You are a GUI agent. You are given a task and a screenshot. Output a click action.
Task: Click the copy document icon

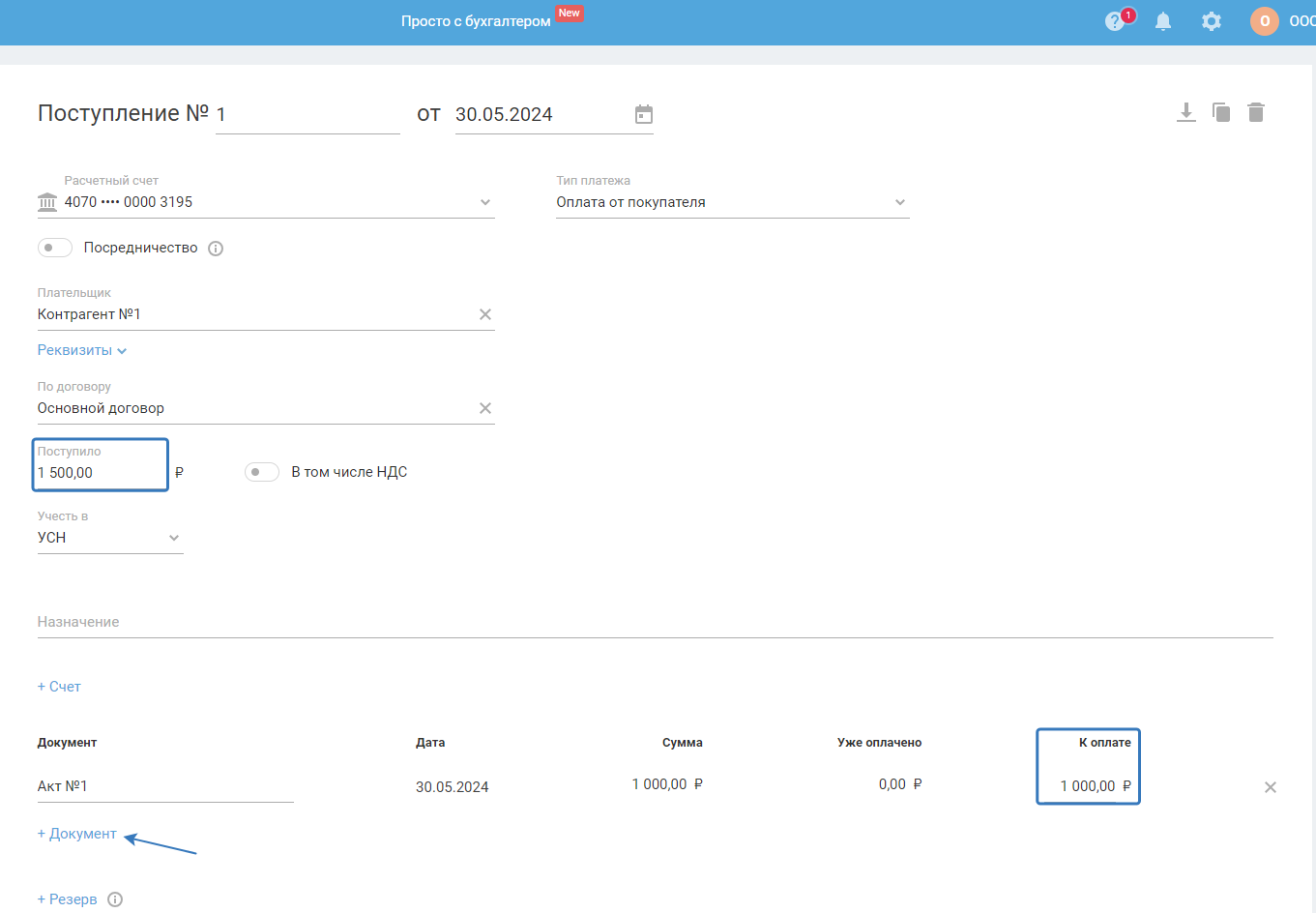point(1221,112)
